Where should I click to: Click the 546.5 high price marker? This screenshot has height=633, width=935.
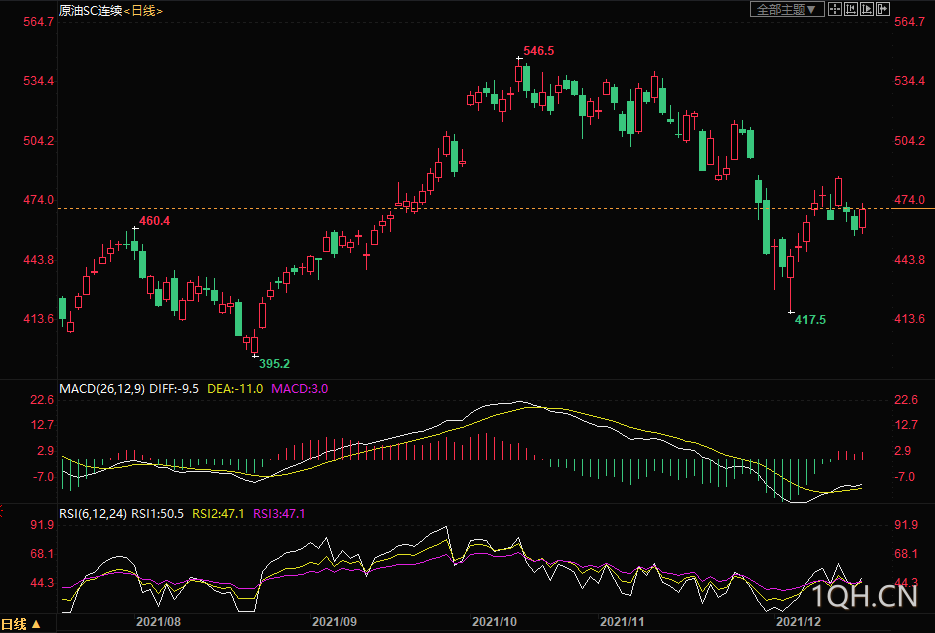(x=538, y=50)
